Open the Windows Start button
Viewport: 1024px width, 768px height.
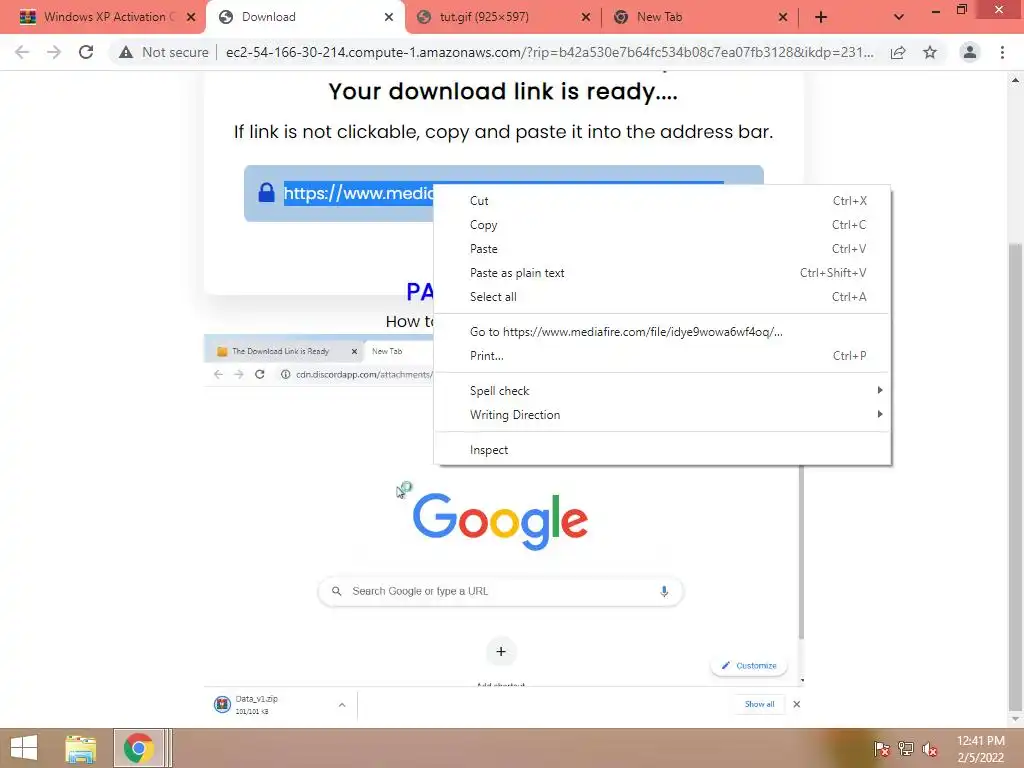pyautogui.click(x=24, y=748)
